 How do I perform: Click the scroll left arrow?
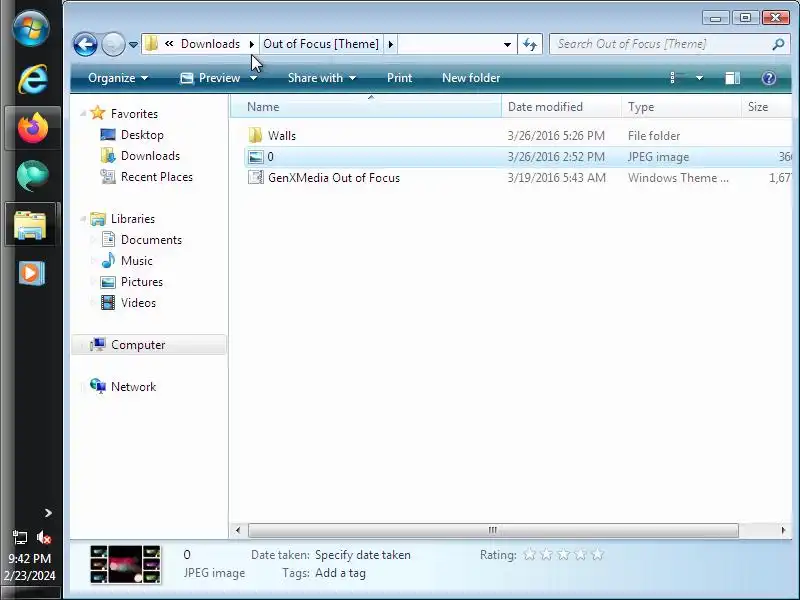(x=238, y=530)
